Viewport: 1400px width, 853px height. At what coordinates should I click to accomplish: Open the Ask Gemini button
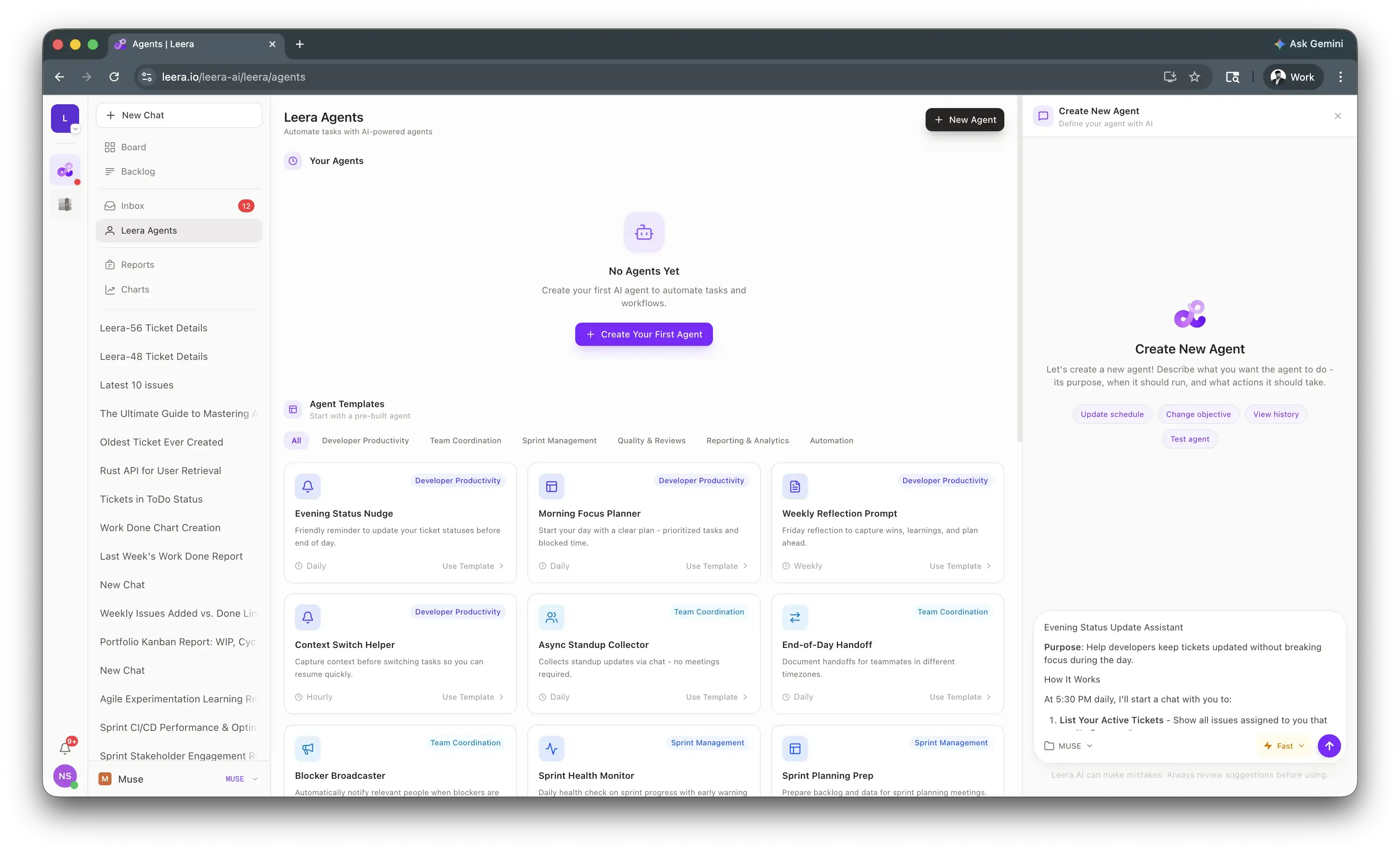pyautogui.click(x=1308, y=44)
